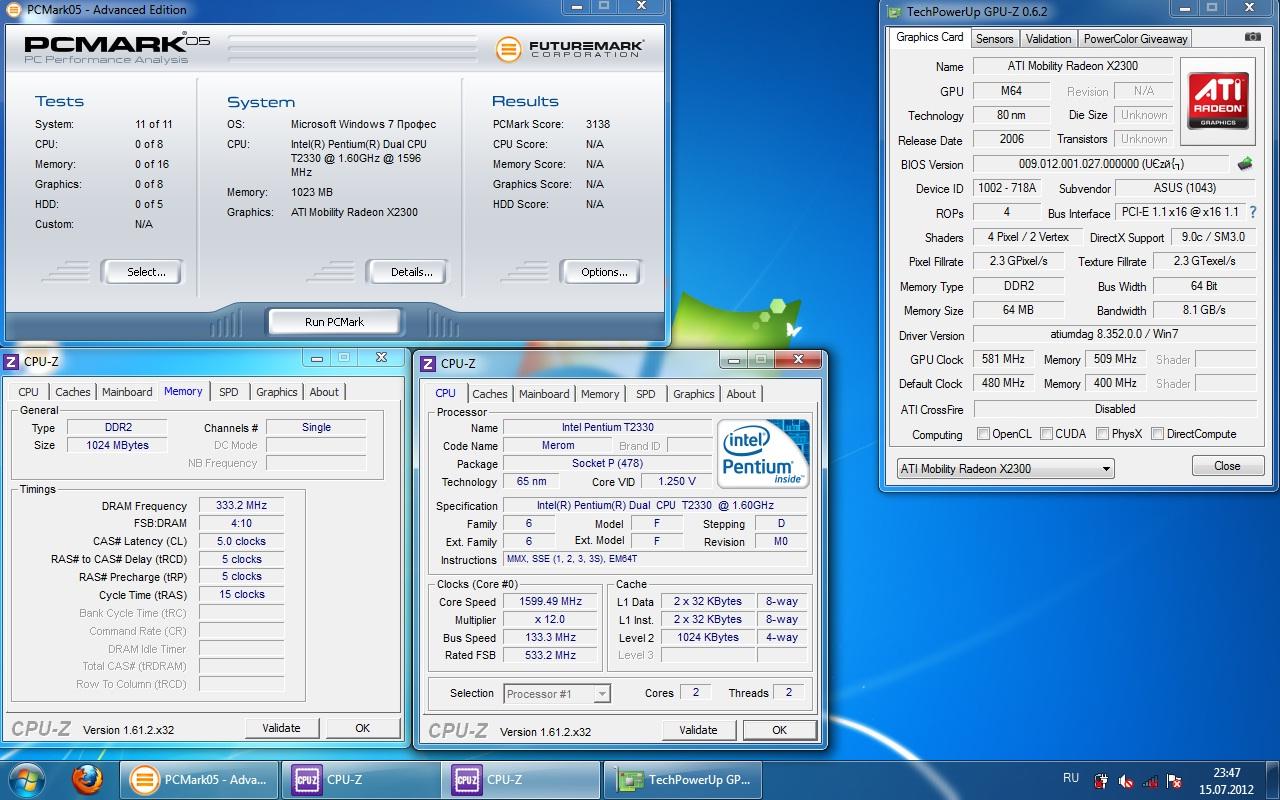
Task: Open the Action Center flag icon
Action: (1176, 781)
